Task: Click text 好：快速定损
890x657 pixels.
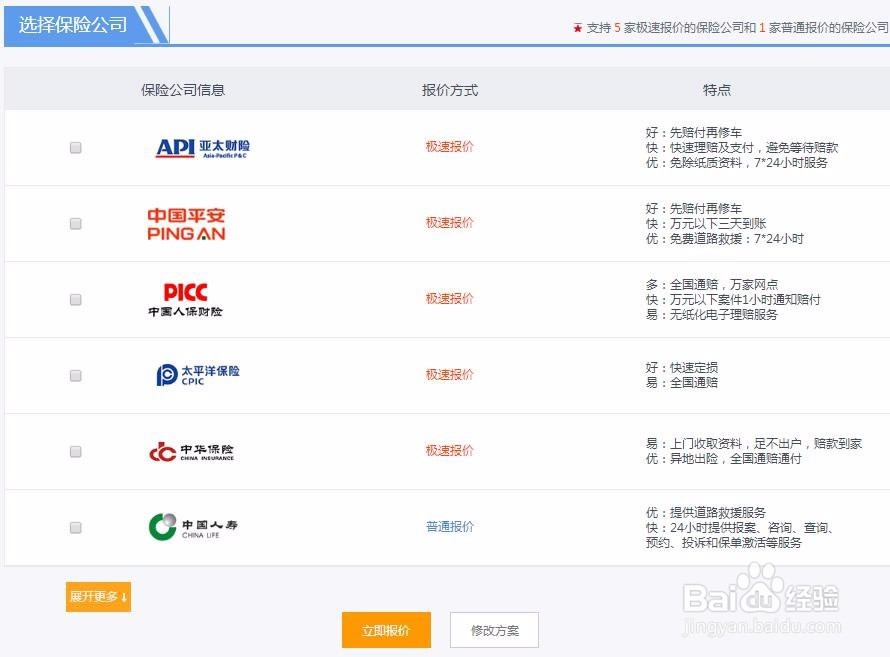Action: (682, 367)
